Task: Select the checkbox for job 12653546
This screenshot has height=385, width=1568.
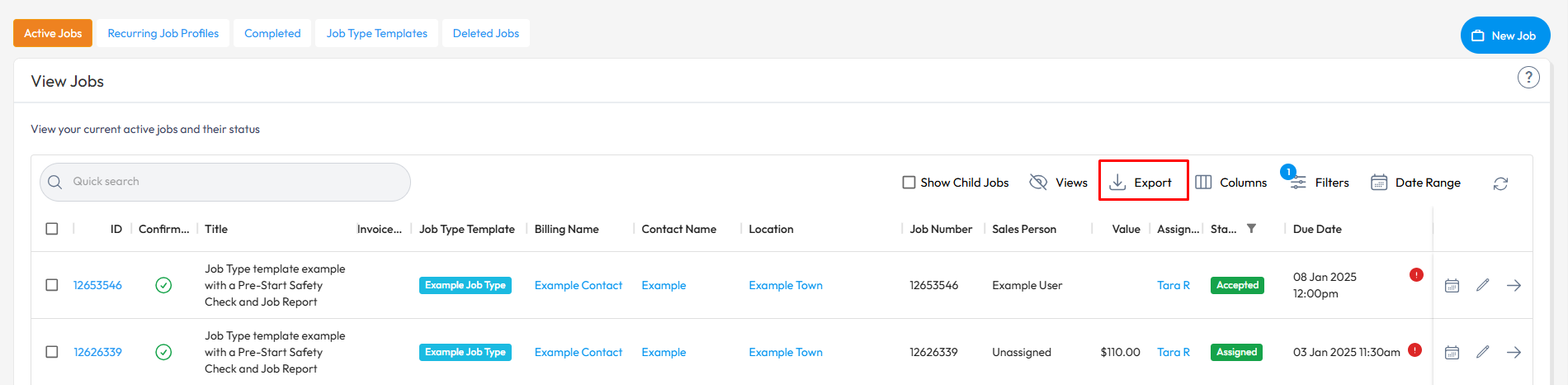Action: (x=52, y=285)
